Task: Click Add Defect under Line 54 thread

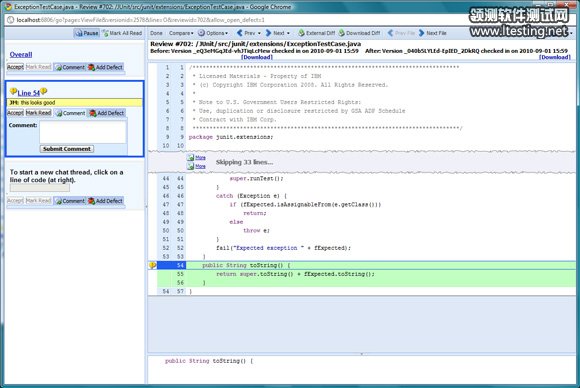Action: [x=107, y=113]
